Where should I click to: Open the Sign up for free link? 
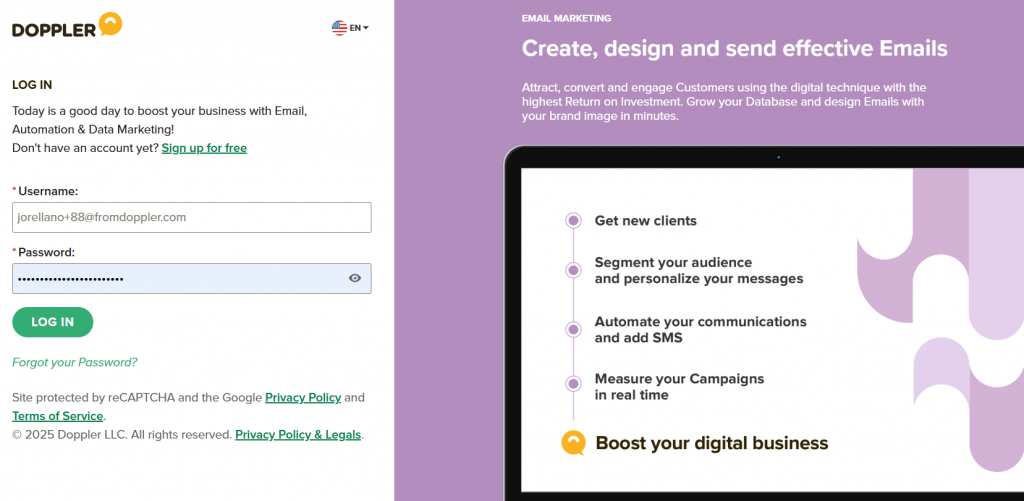(204, 148)
